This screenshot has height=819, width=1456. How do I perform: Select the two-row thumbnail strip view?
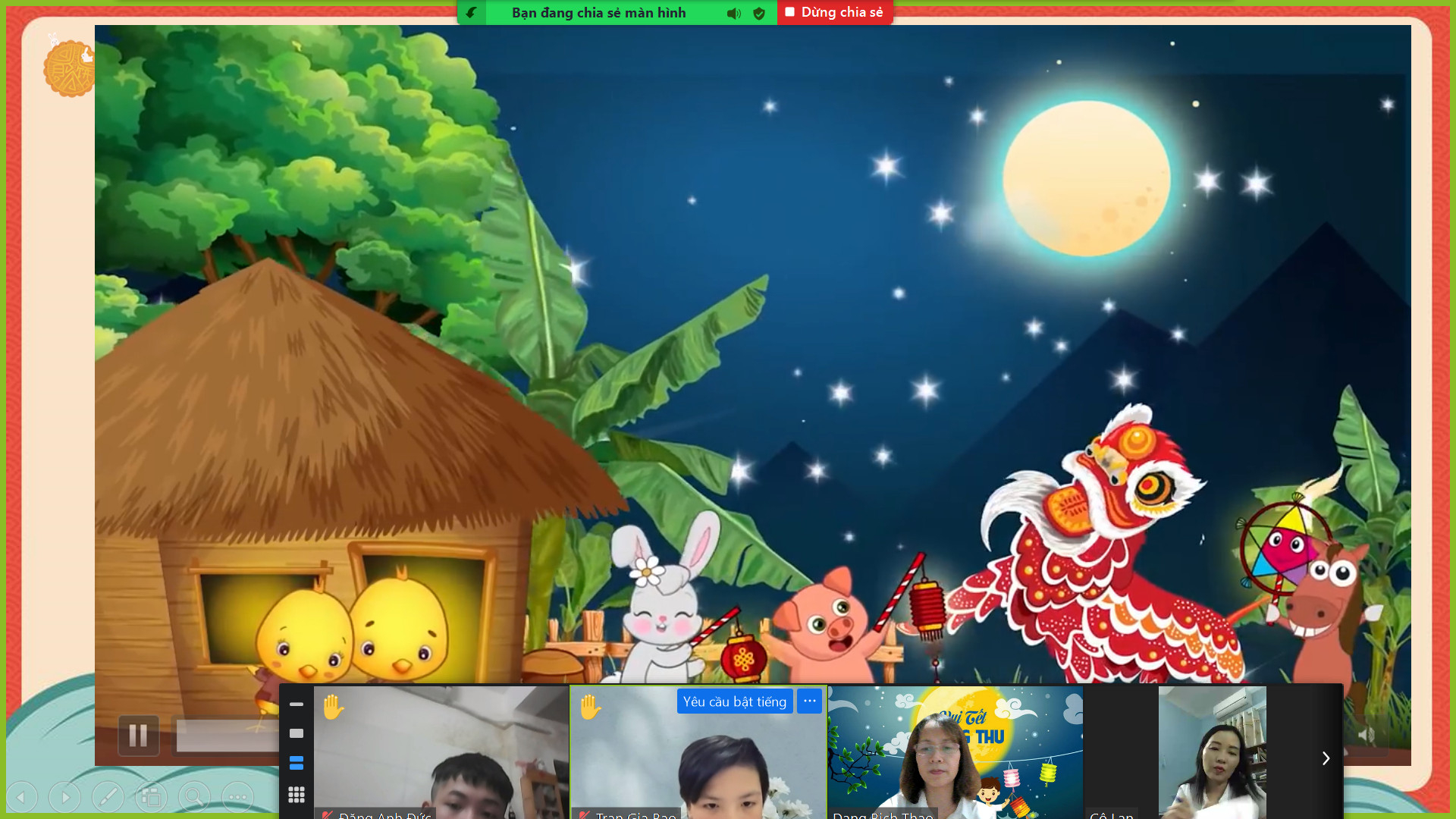(x=297, y=763)
